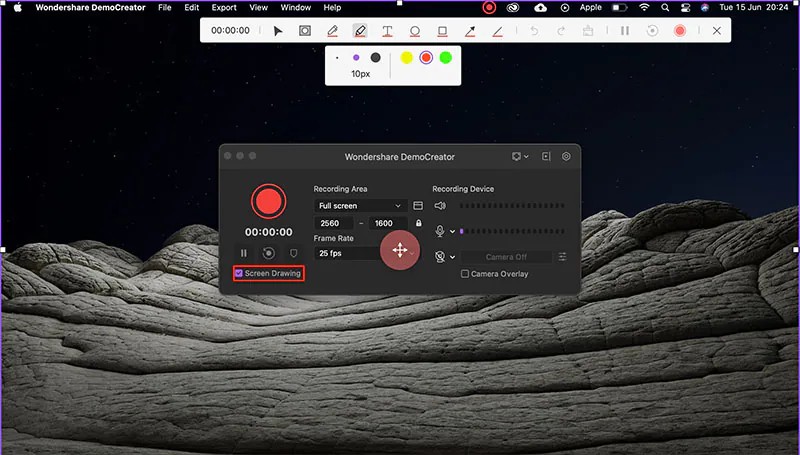Select the pen drawing tool
The image size is (800, 455).
[x=333, y=31]
